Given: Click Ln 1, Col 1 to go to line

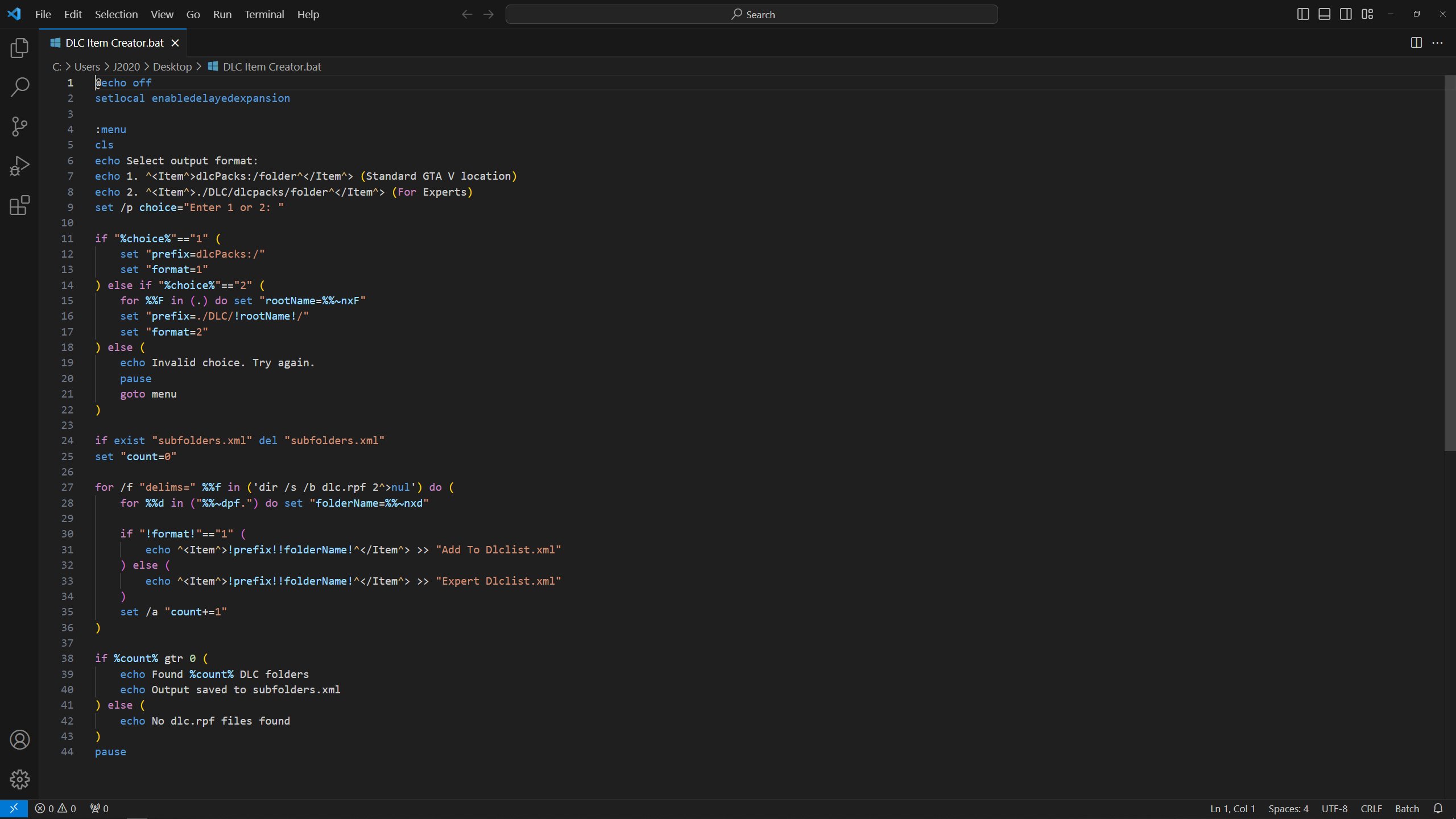Looking at the screenshot, I should click(x=1232, y=808).
